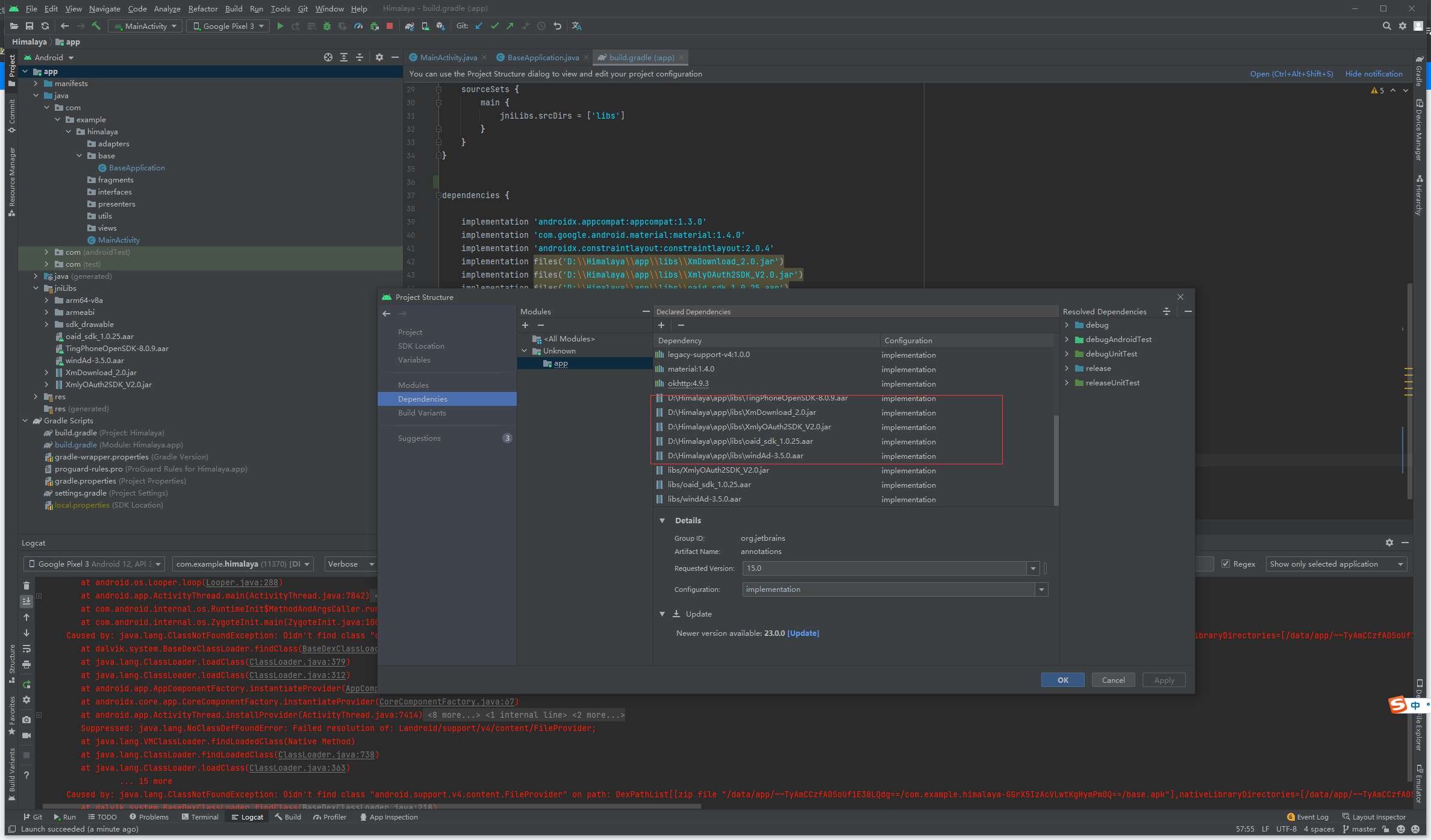Image resolution: width=1431 pixels, height=840 pixels.
Task: Open Event Log in status bar
Action: pos(1308,817)
